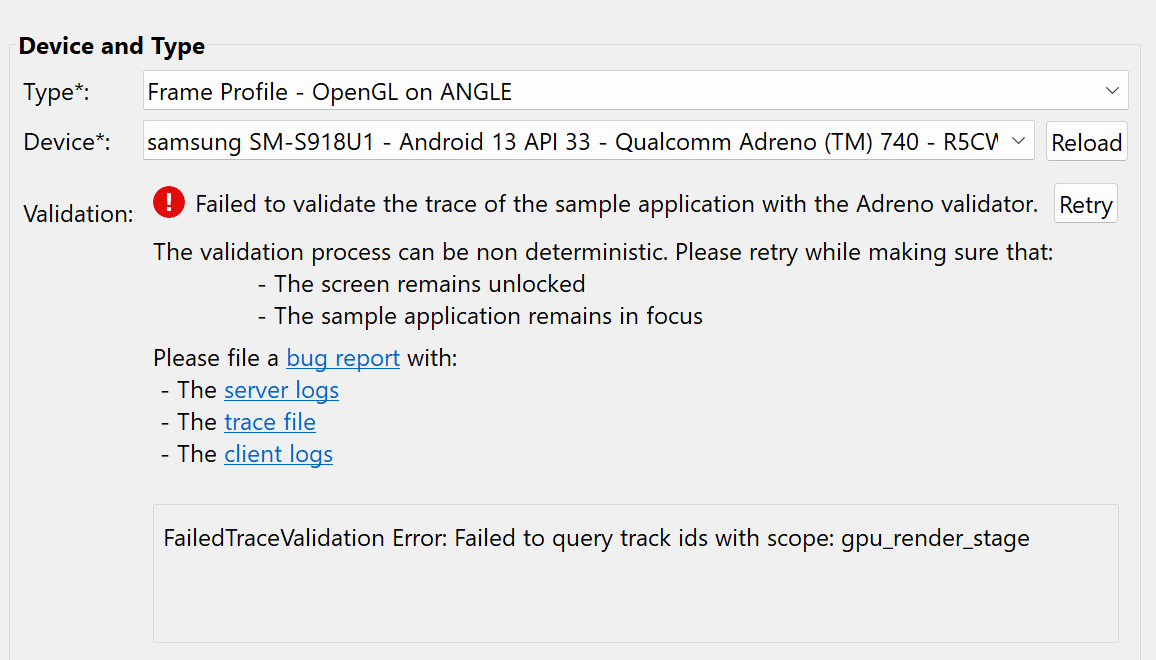Open the Device dropdown chevron
1156x660 pixels.
[x=1018, y=141]
